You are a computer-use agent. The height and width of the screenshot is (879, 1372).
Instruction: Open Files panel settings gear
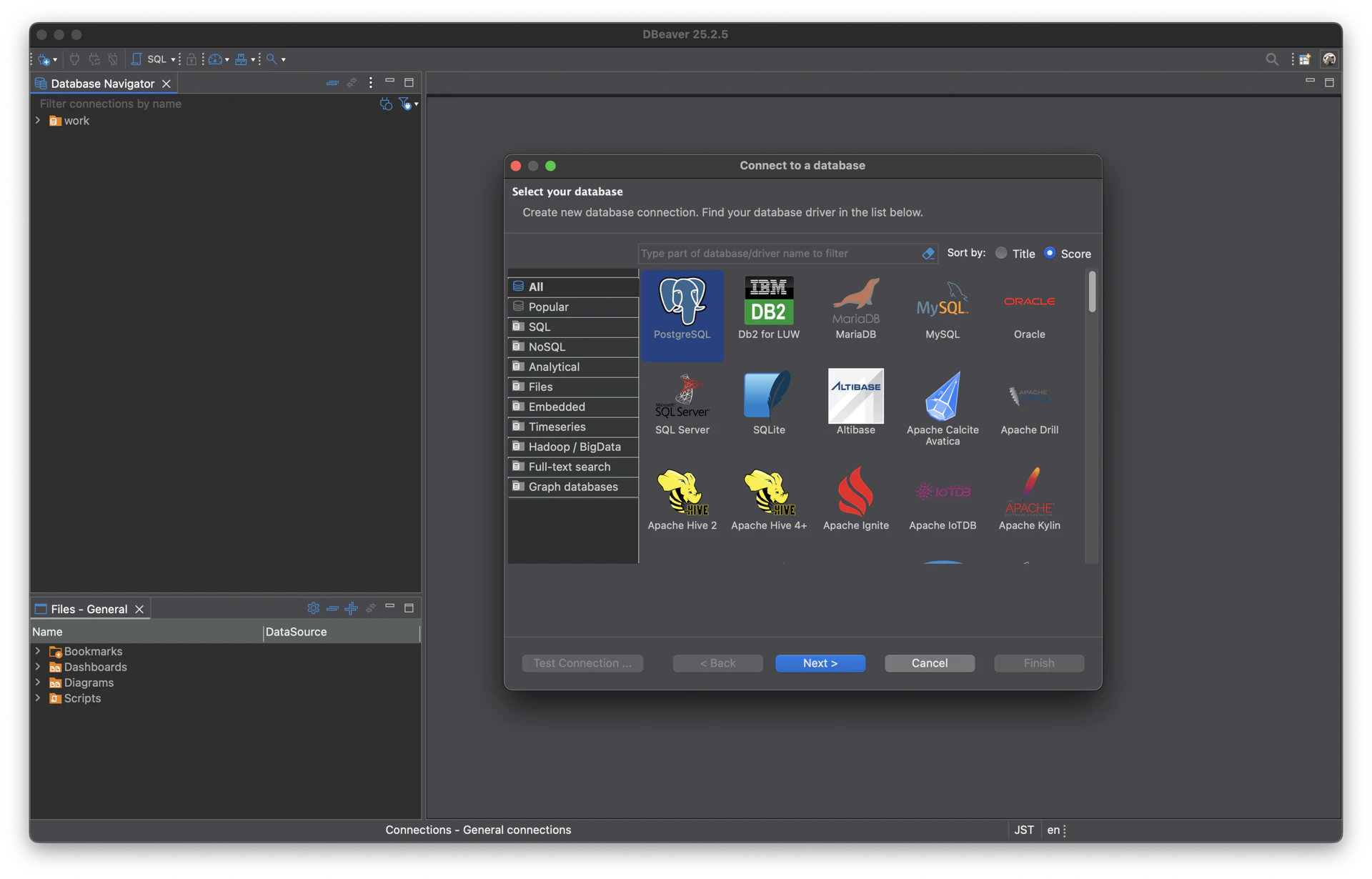[313, 608]
